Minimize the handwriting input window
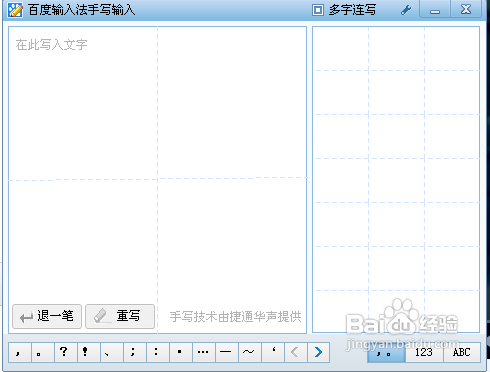This screenshot has width=490, height=372. point(435,9)
